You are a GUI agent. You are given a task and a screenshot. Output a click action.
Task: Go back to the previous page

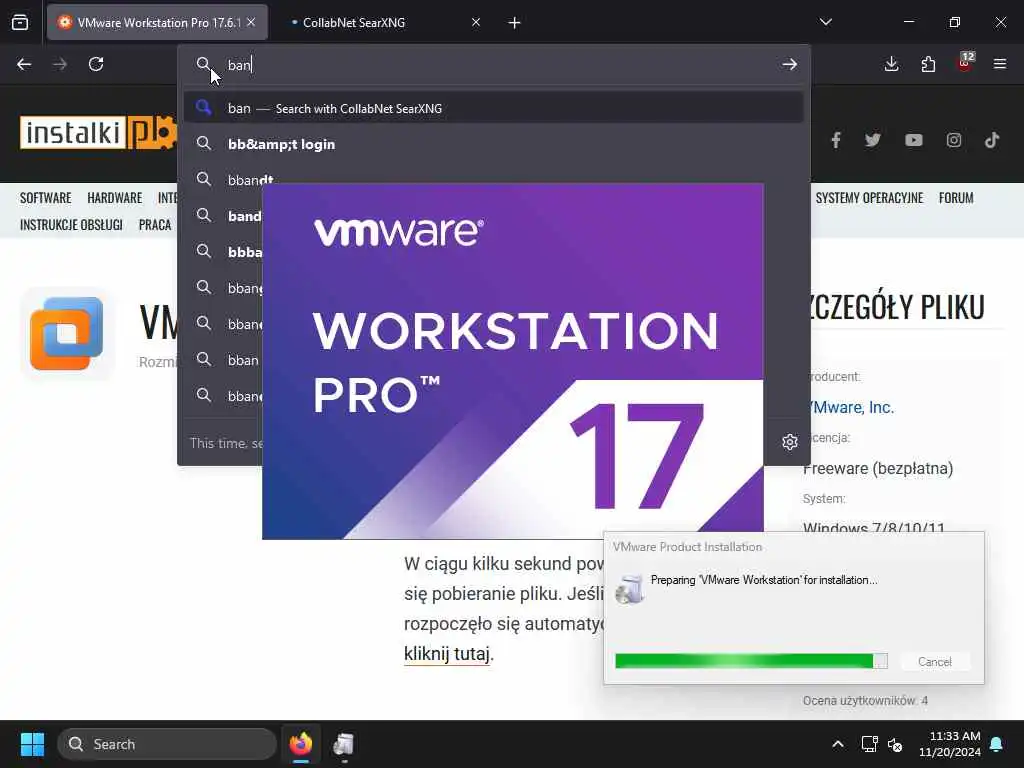coord(24,64)
